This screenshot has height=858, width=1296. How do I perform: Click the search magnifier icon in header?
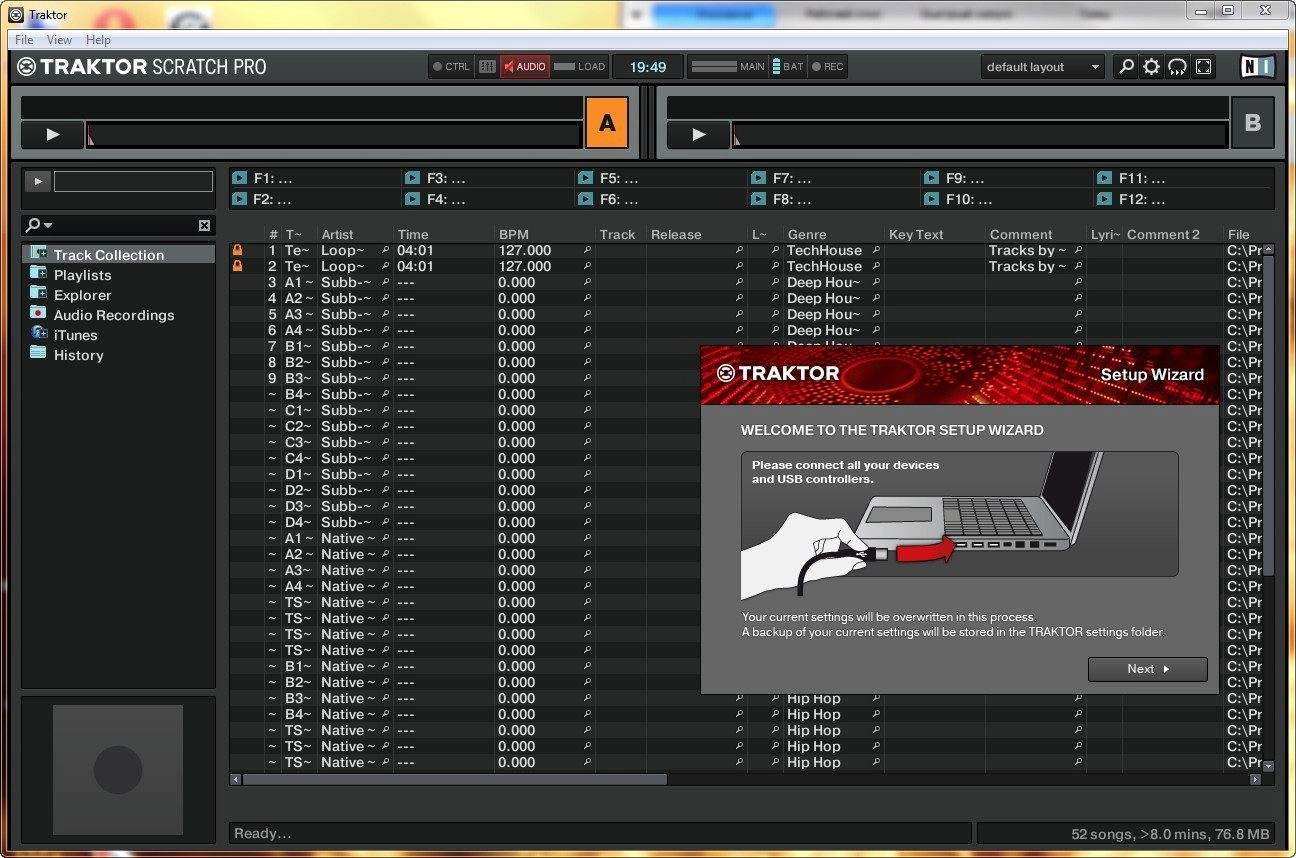1127,67
